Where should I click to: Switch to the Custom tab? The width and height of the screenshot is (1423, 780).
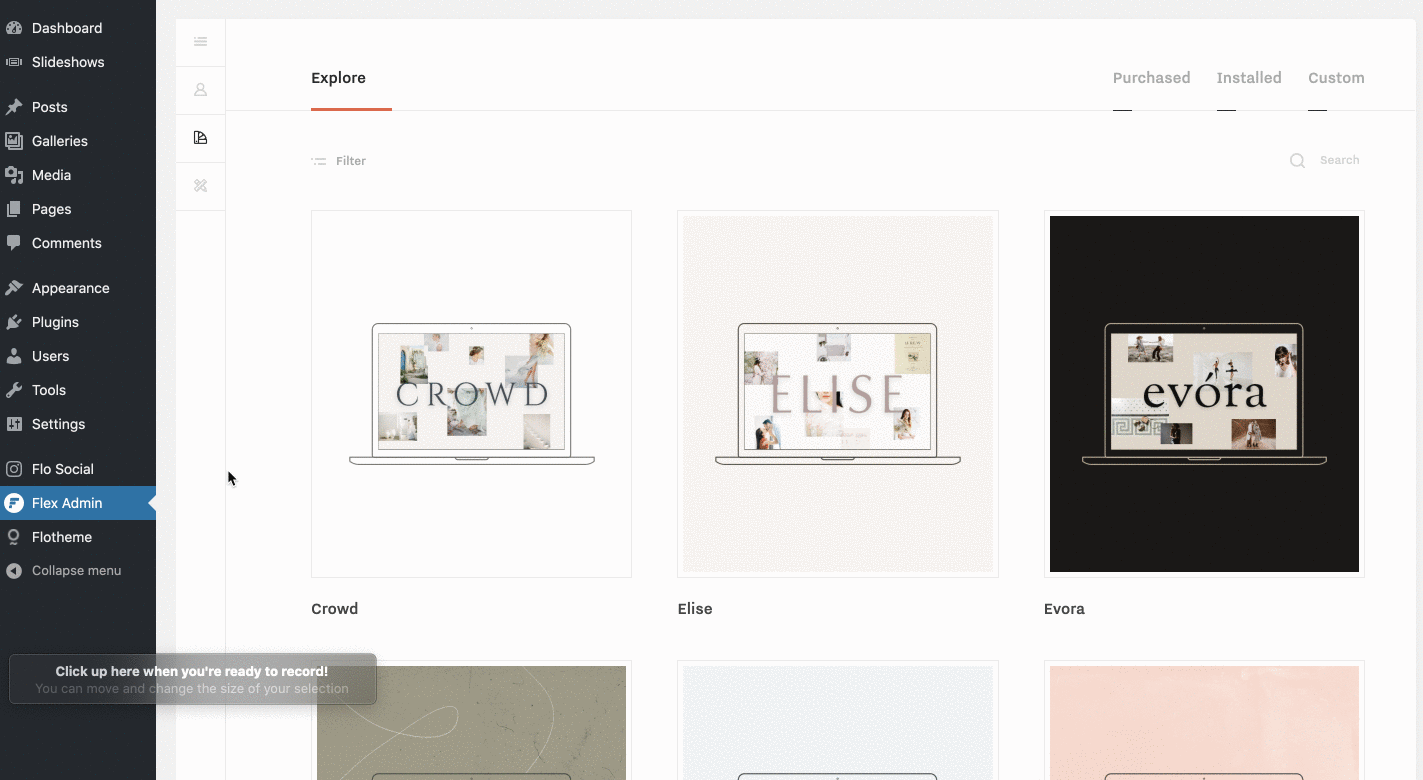(1336, 78)
